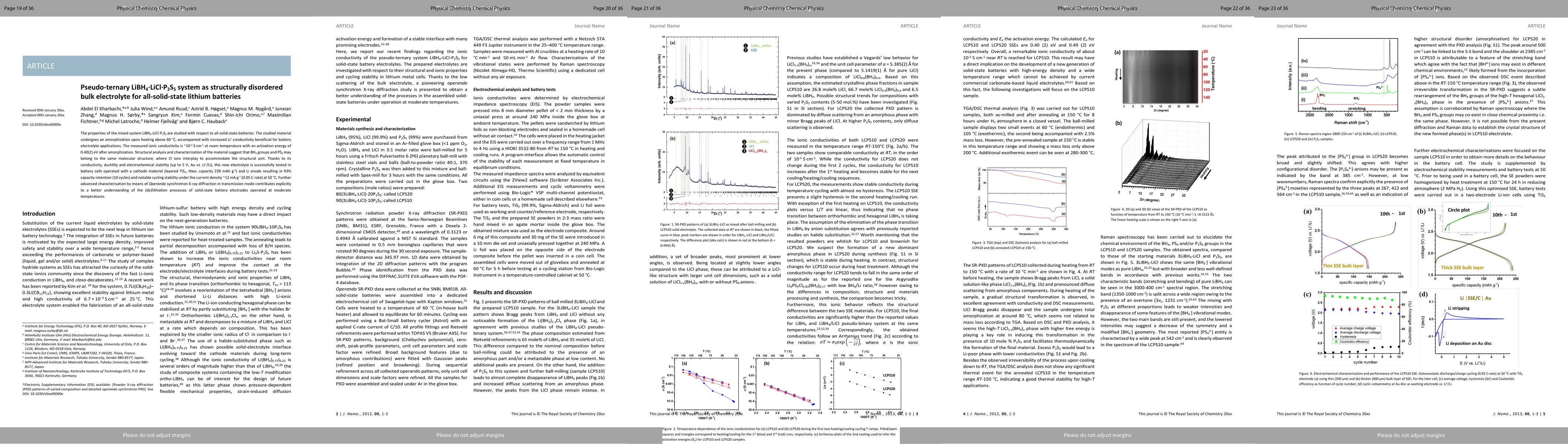Click the "Page 23 of 36" header label
The height and width of the screenshot is (444, 1568).
pyautogui.click(x=1273, y=9)
